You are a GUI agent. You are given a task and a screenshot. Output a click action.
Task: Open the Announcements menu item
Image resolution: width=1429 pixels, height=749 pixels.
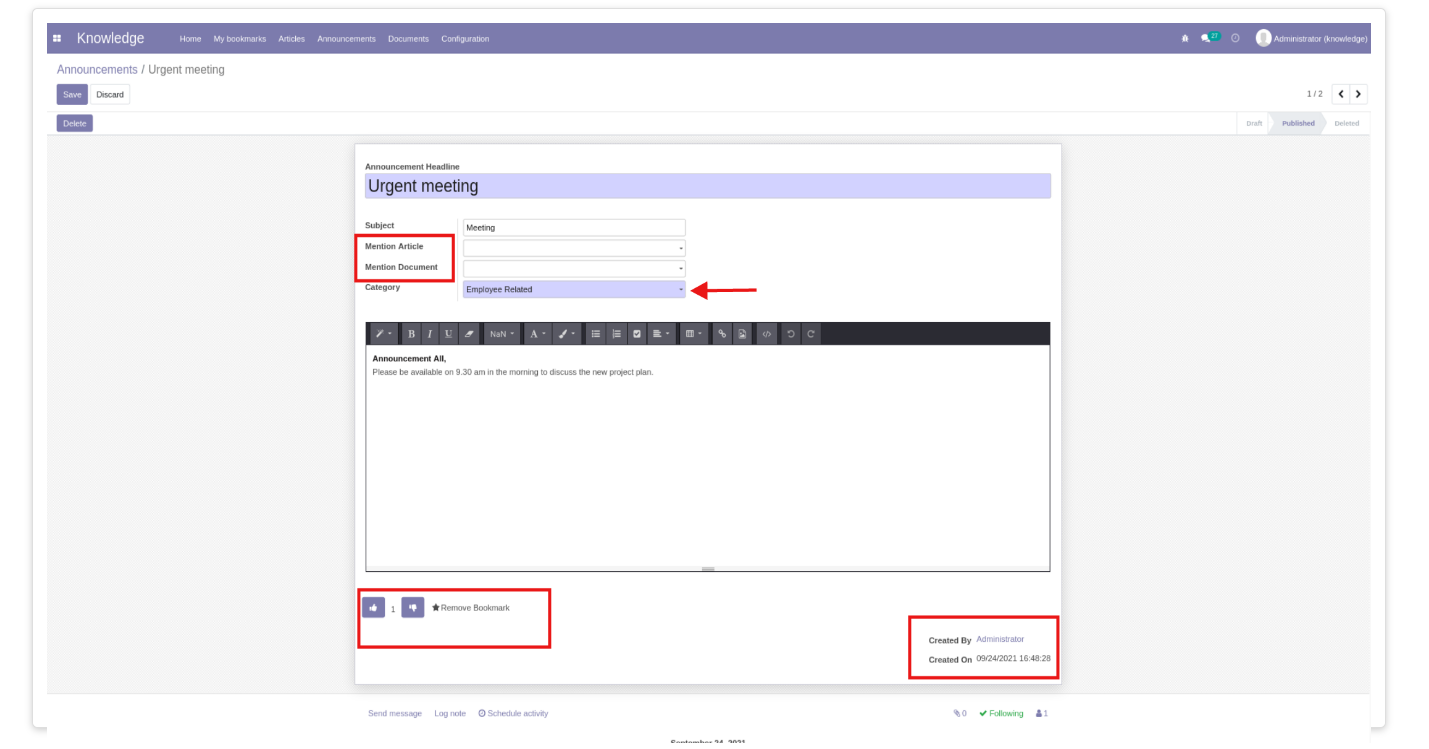pos(346,39)
